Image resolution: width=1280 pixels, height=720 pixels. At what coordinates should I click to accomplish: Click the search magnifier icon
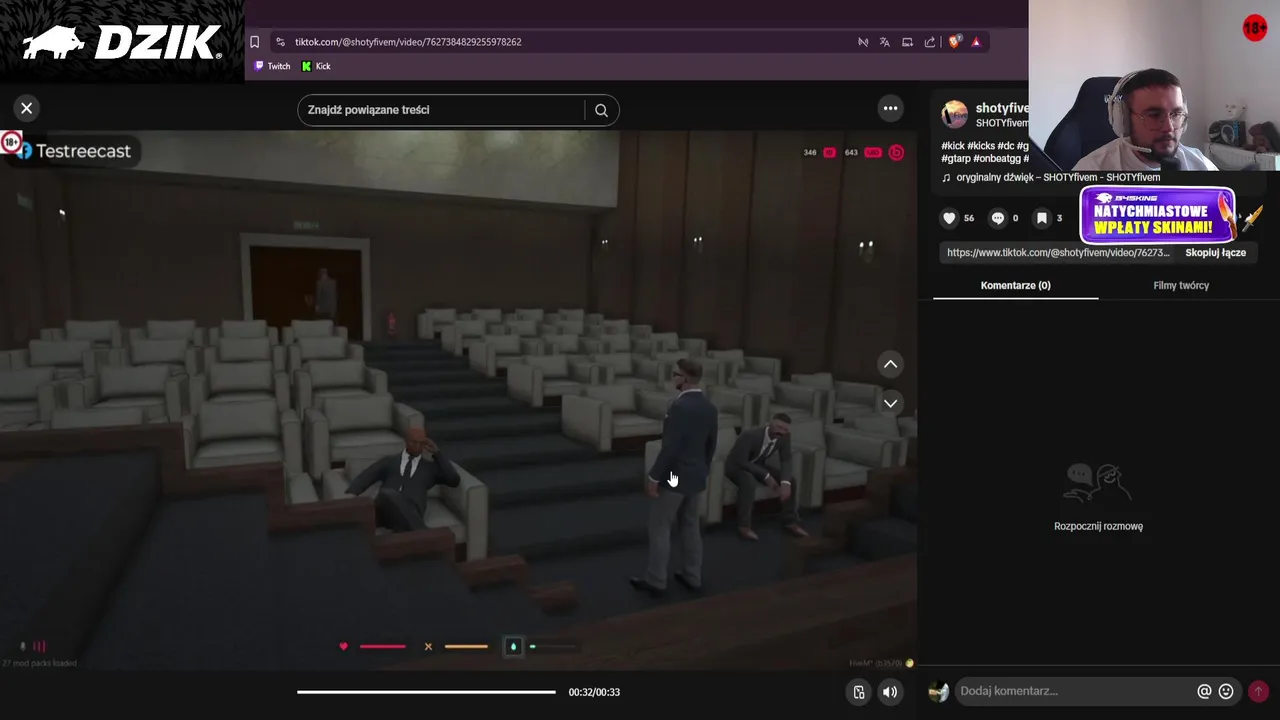point(601,110)
